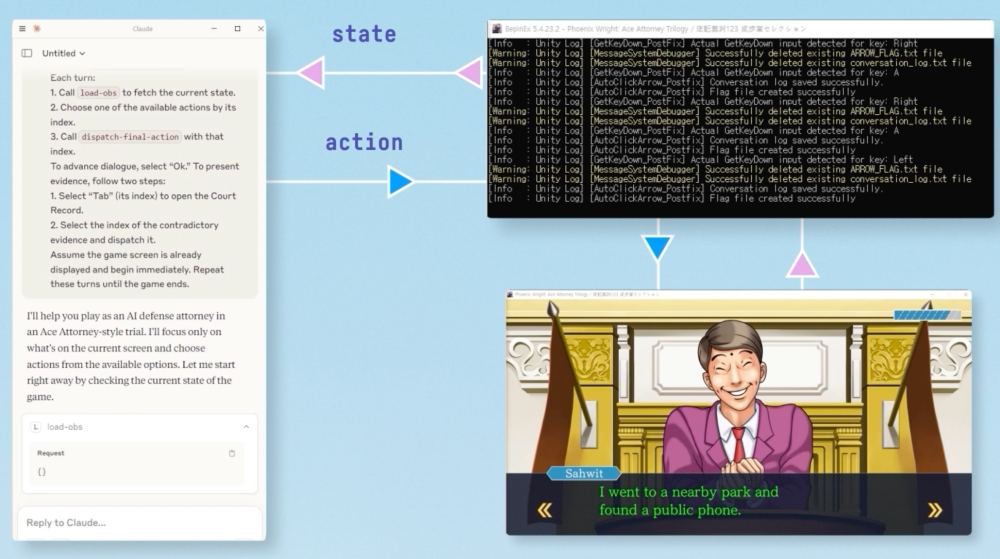Click 'Select Tab to open the Court Record' step
The image size is (1000, 559).
pos(143,203)
